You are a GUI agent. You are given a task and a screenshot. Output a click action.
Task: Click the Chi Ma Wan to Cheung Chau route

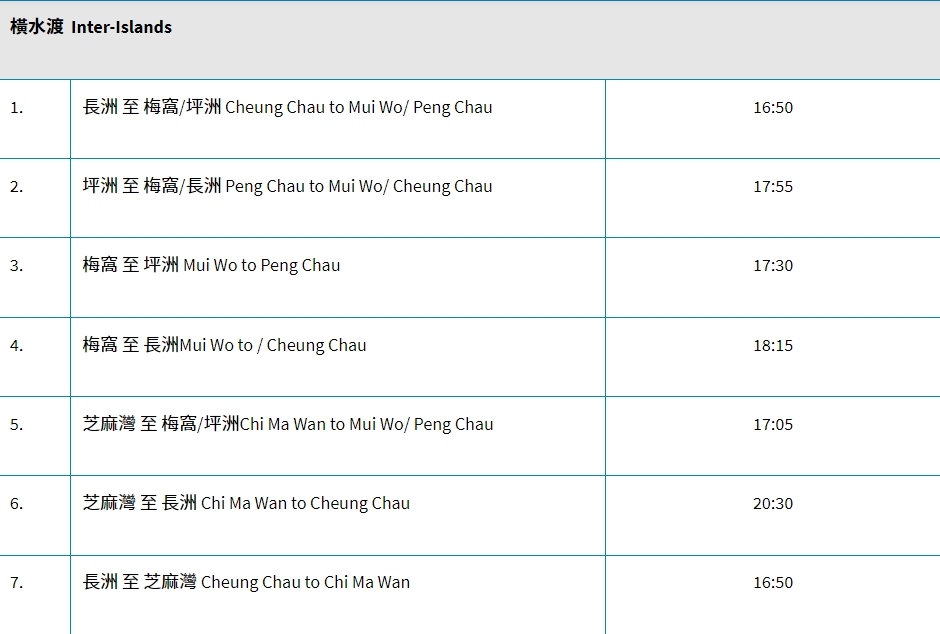246,504
